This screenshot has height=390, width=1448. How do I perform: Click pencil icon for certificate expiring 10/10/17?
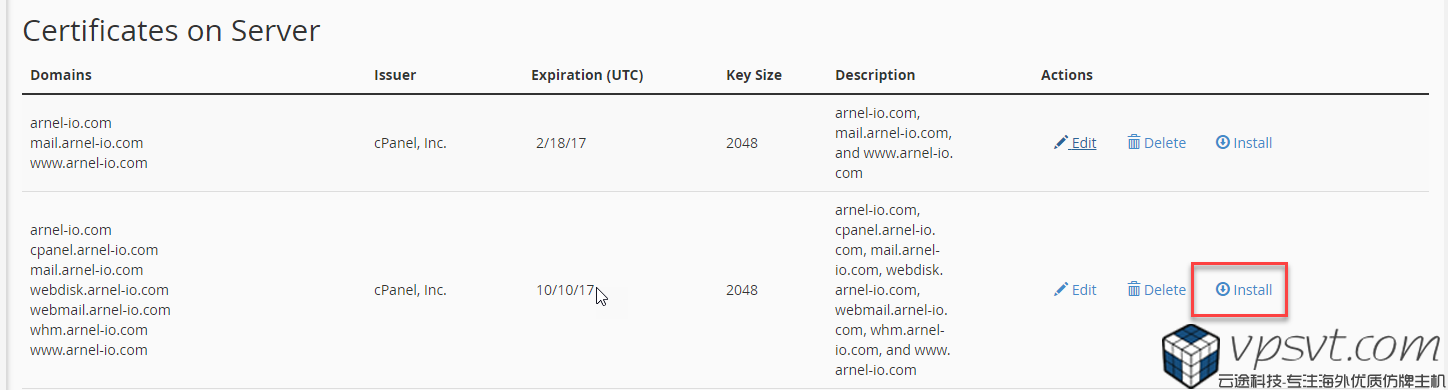[1061, 290]
